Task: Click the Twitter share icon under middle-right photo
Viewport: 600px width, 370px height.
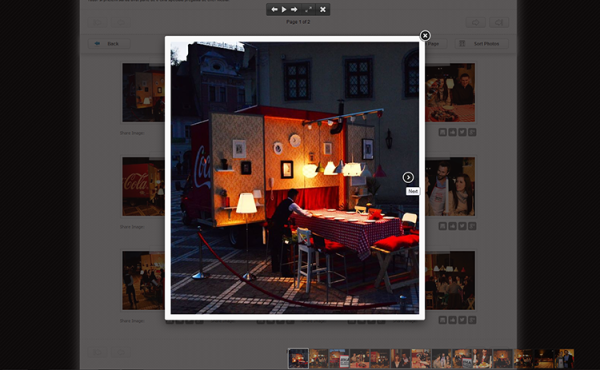Action: (462, 226)
